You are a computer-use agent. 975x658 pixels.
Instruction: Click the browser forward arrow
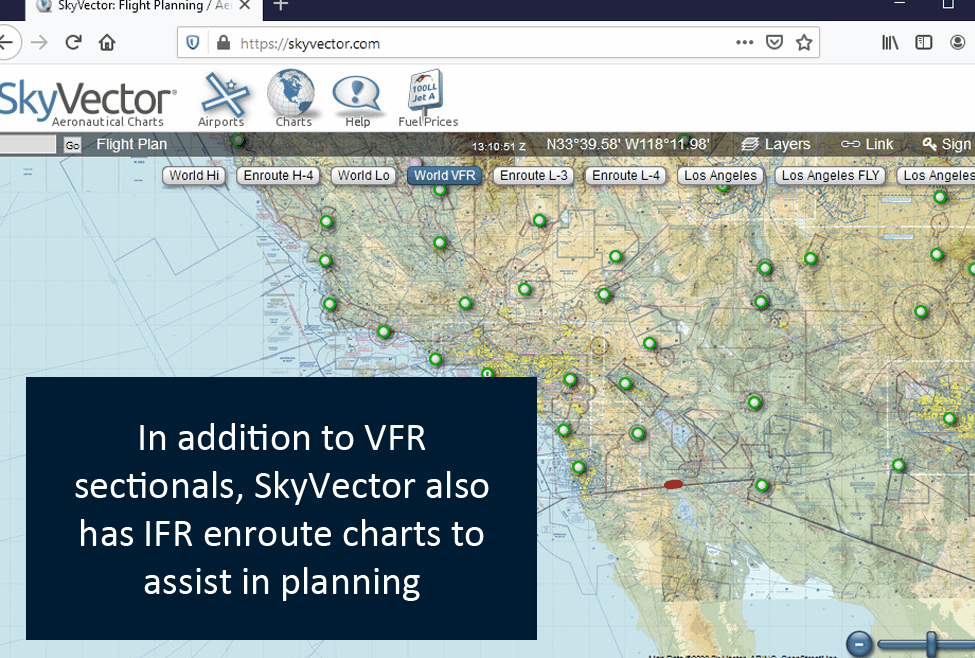coord(39,42)
